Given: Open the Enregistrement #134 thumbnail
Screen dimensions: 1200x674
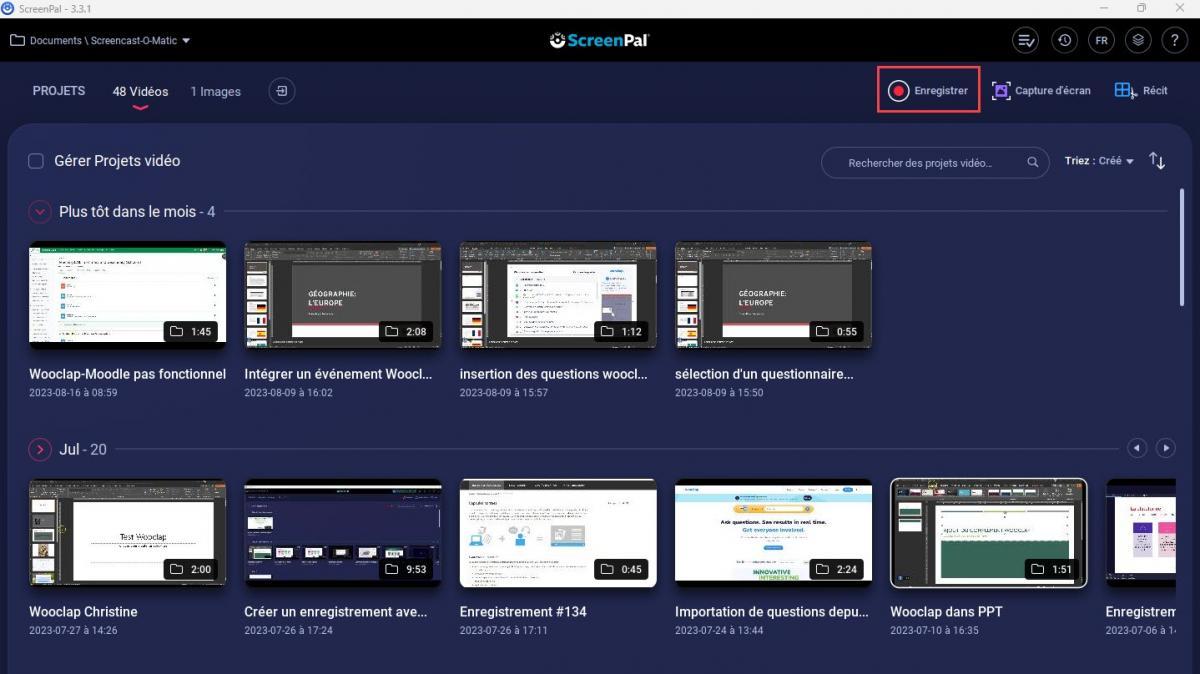Looking at the screenshot, I should click(558, 532).
